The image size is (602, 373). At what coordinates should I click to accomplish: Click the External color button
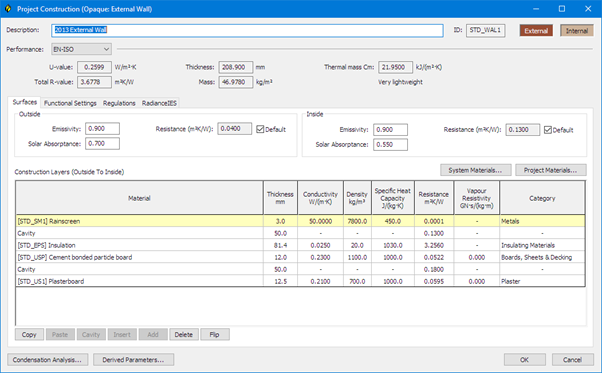click(x=536, y=31)
